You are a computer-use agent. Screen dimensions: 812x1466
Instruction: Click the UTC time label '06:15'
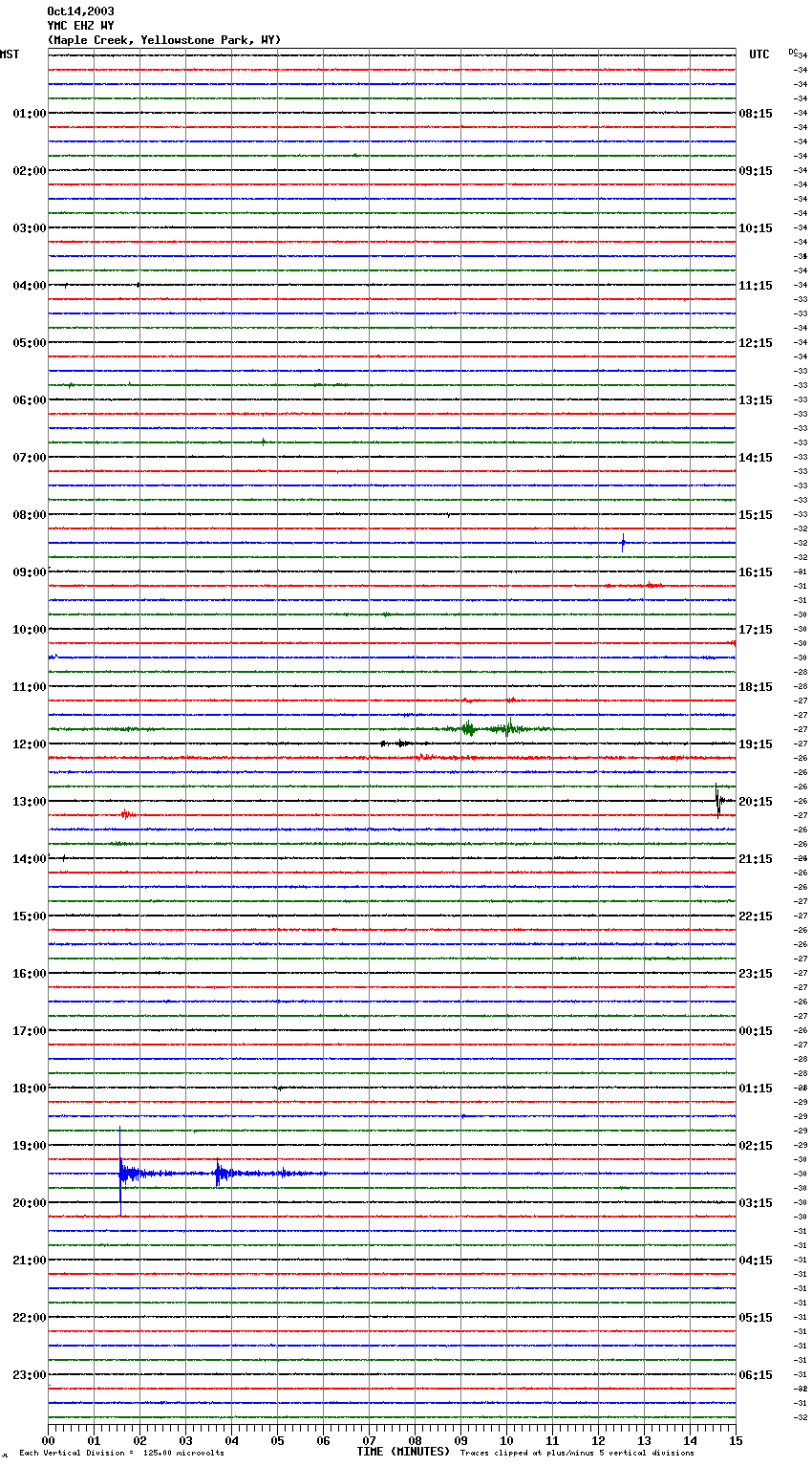(756, 1375)
